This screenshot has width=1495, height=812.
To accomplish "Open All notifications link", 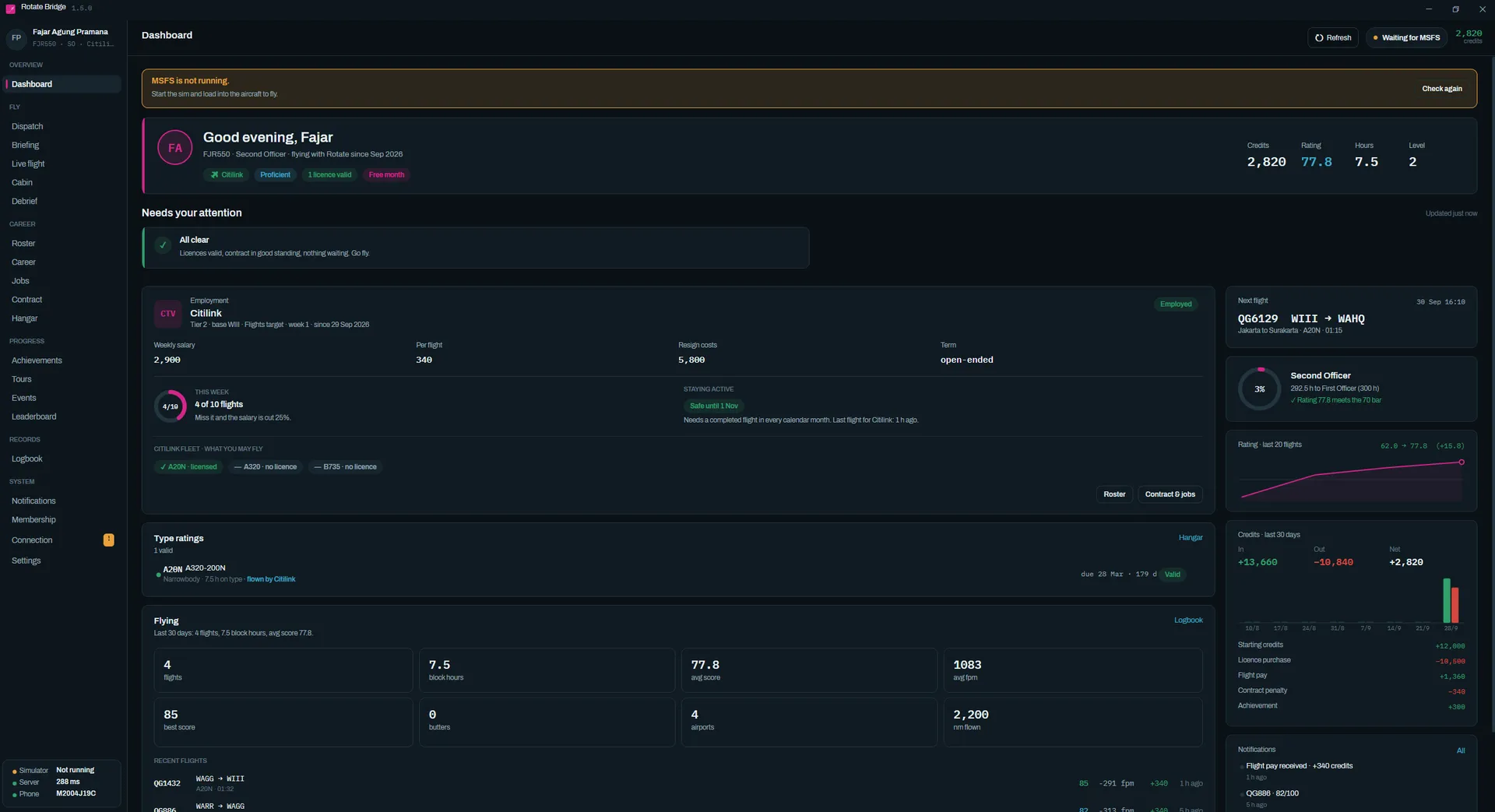I will [1461, 751].
